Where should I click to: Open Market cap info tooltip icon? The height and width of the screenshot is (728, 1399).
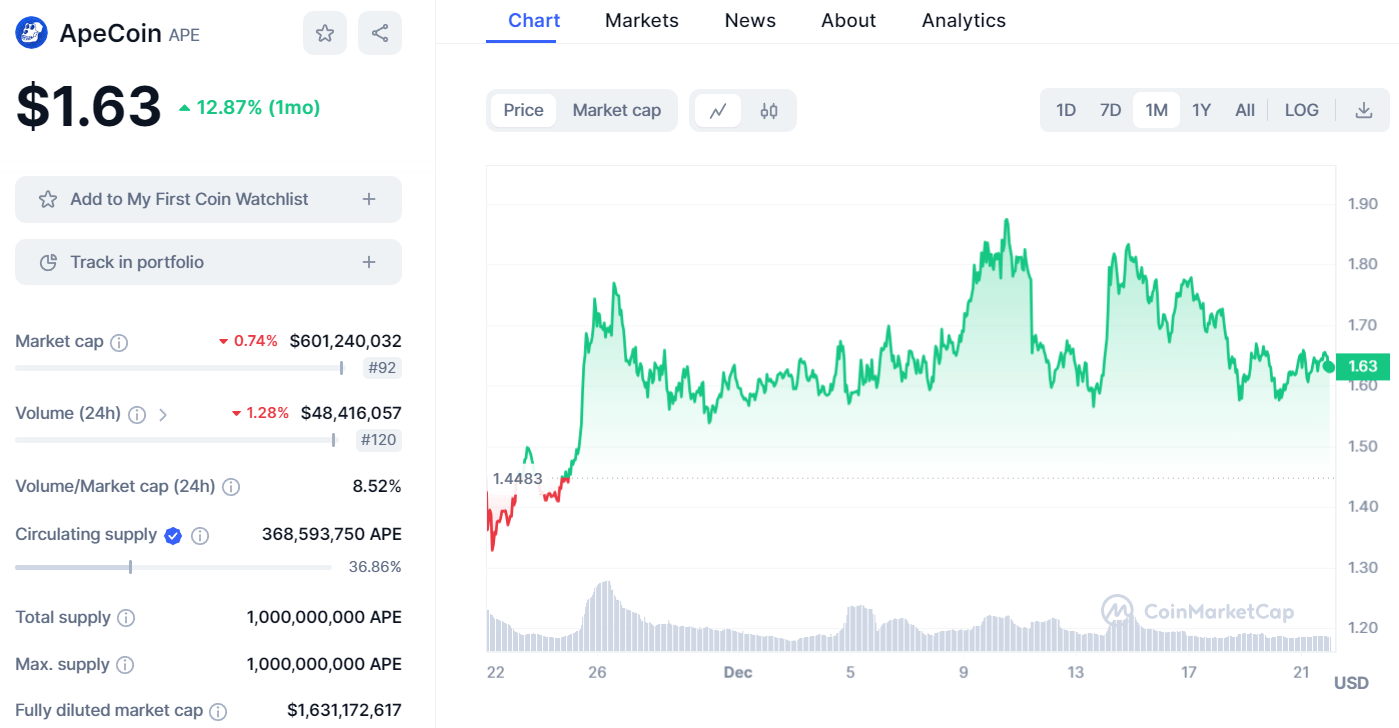[119, 342]
